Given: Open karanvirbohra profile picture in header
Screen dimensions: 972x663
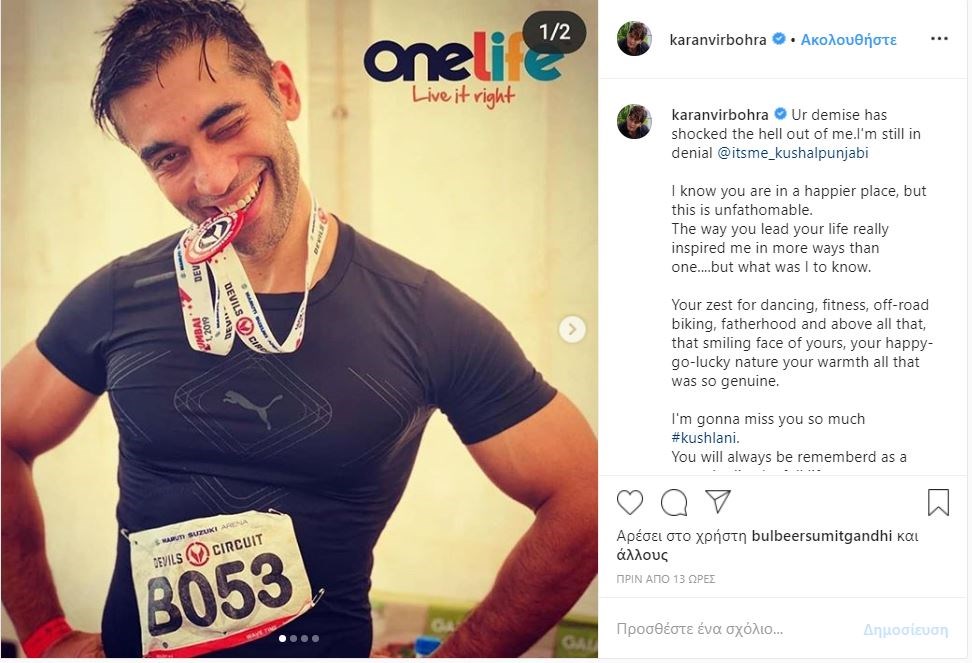Looking at the screenshot, I should pyautogui.click(x=634, y=38).
